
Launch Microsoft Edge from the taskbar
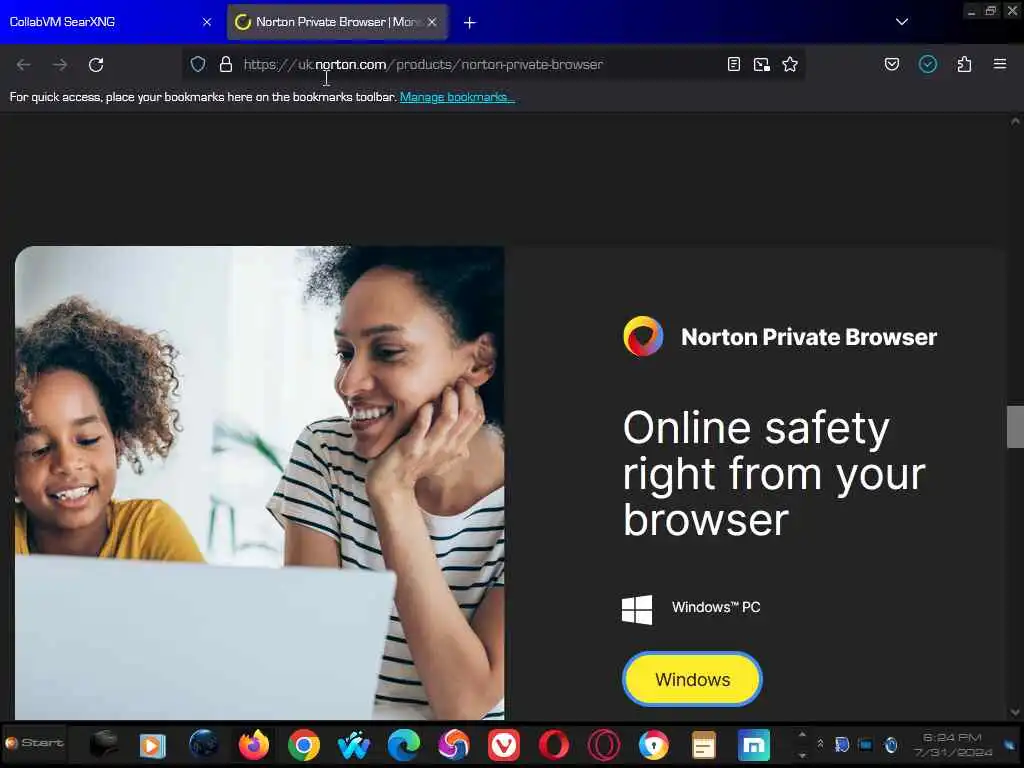pyautogui.click(x=404, y=745)
